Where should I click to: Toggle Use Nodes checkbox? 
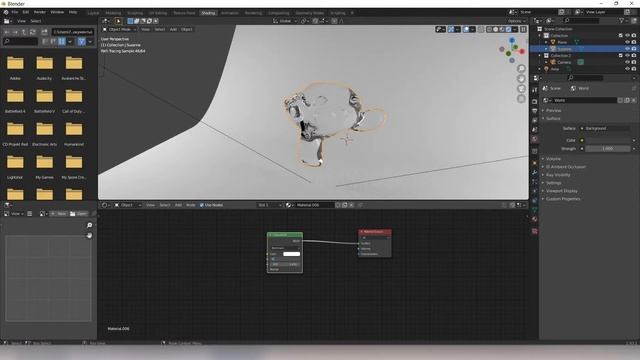(202, 205)
